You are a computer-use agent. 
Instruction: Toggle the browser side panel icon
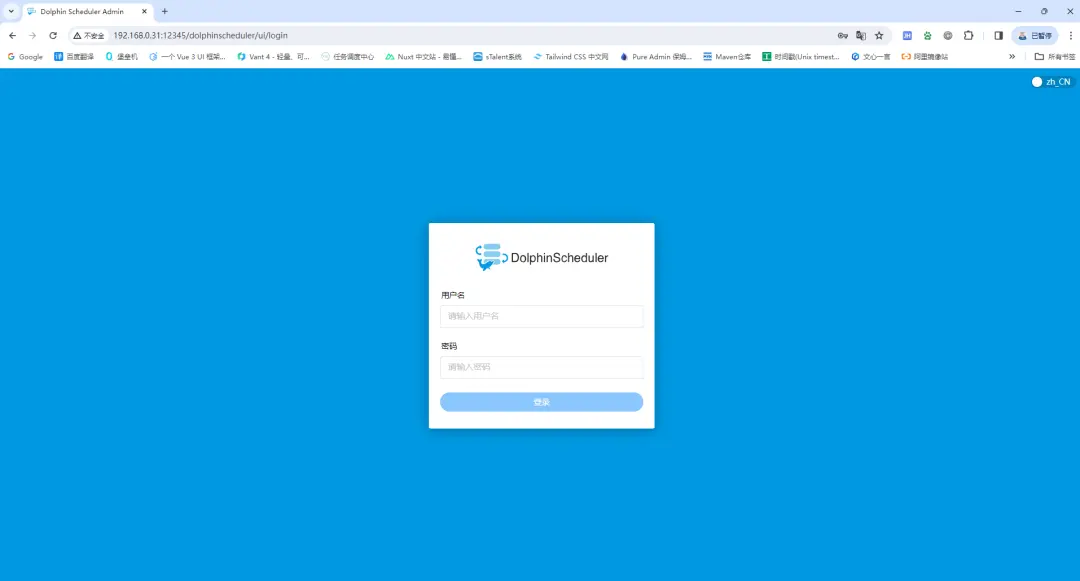(998, 36)
